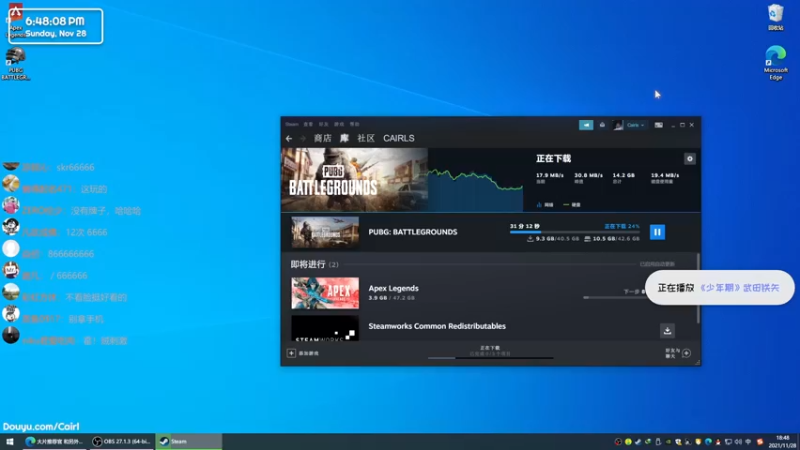
Task: Click the Steam downloads list scrollbar
Action: (698, 288)
